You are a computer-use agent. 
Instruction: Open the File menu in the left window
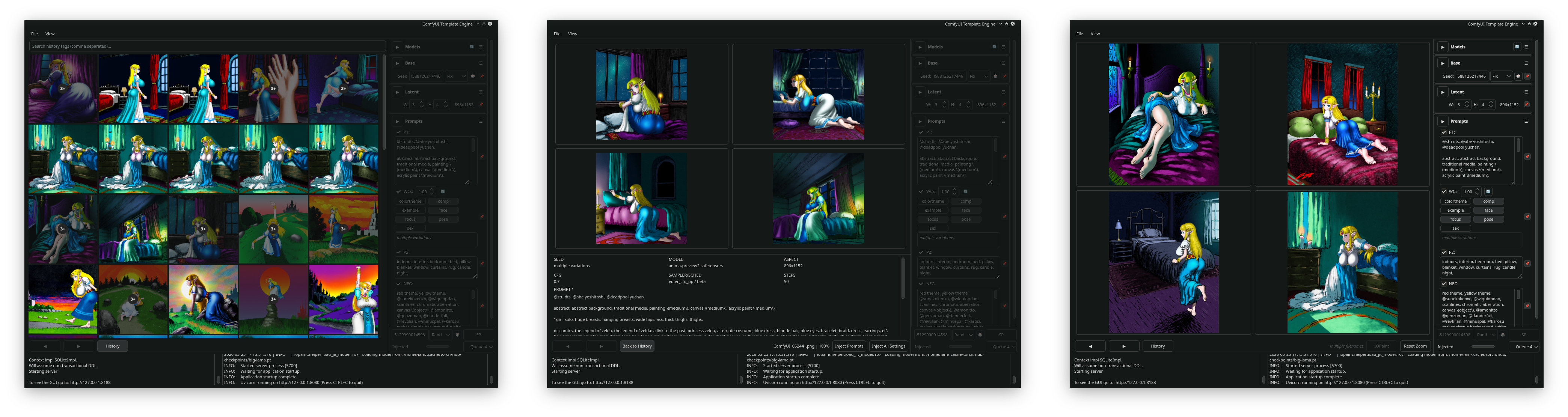coord(34,34)
